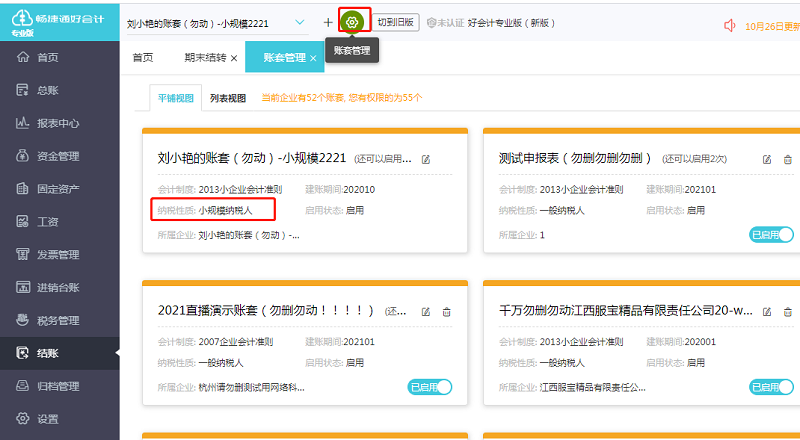
Task: Edit 2021直播演示账套 card
Action: (x=426, y=312)
